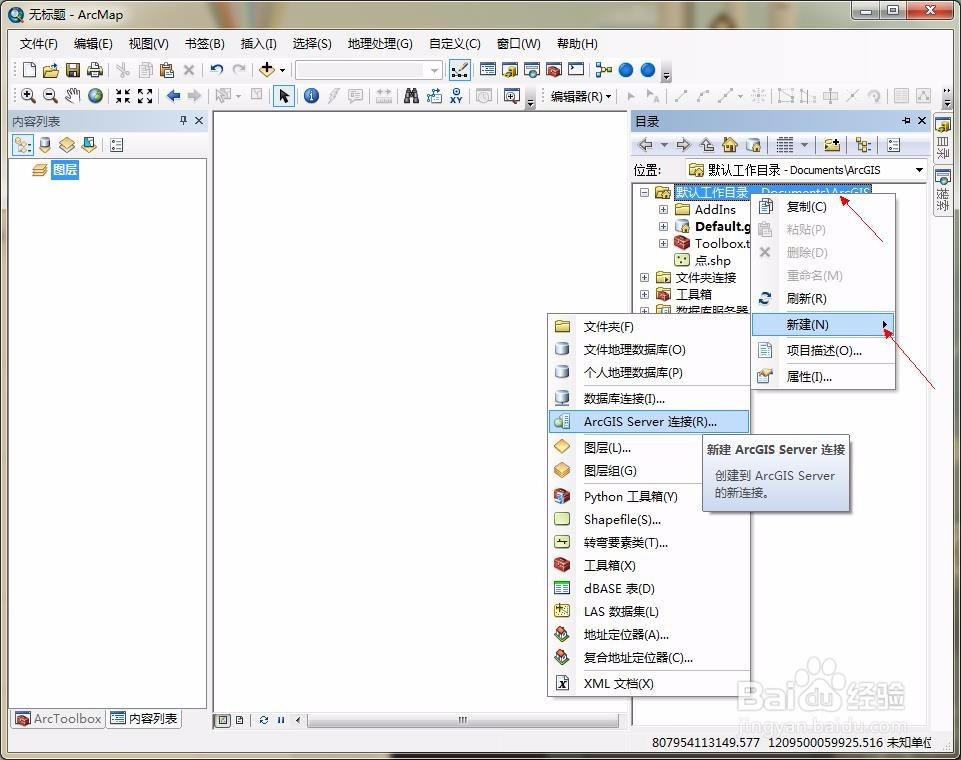The height and width of the screenshot is (760, 961).
Task: Choose ArcGIS Server 连接(R) from submenu
Action: pyautogui.click(x=648, y=422)
